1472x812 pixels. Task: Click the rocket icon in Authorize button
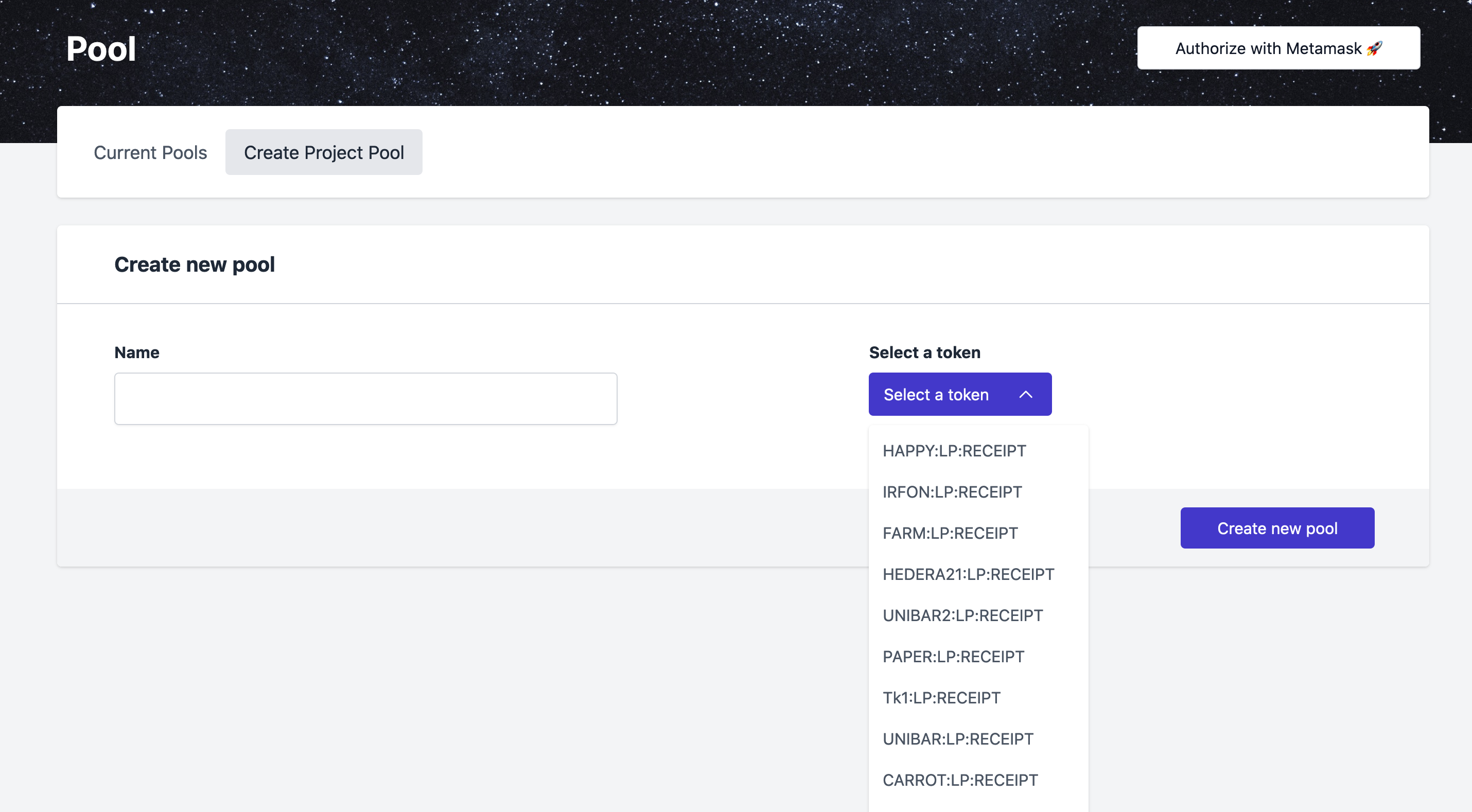coord(1374,48)
